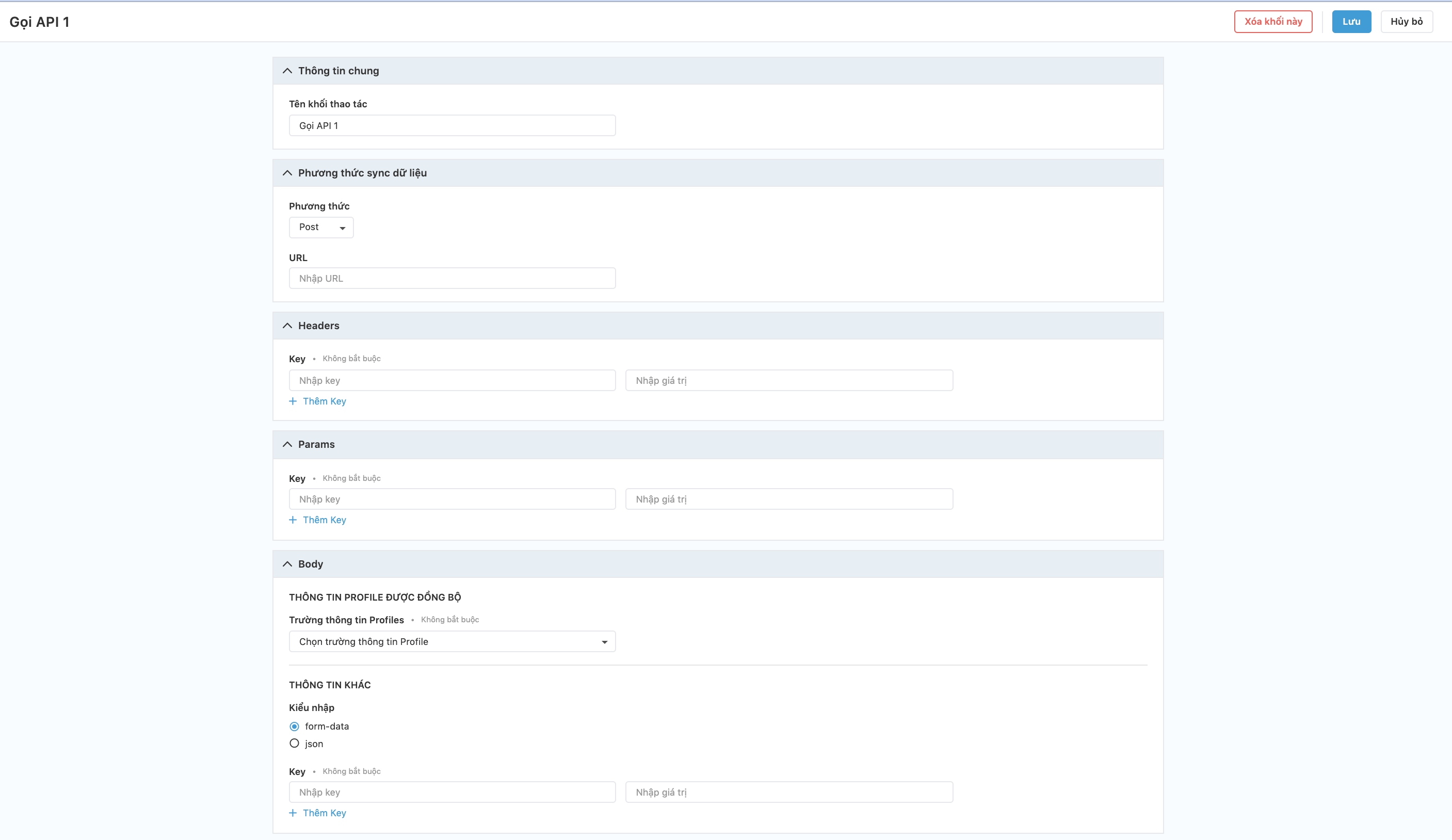Collapse the Phương thức sync dữ liệu chevron
This screenshot has height=840, width=1452.
(x=287, y=173)
